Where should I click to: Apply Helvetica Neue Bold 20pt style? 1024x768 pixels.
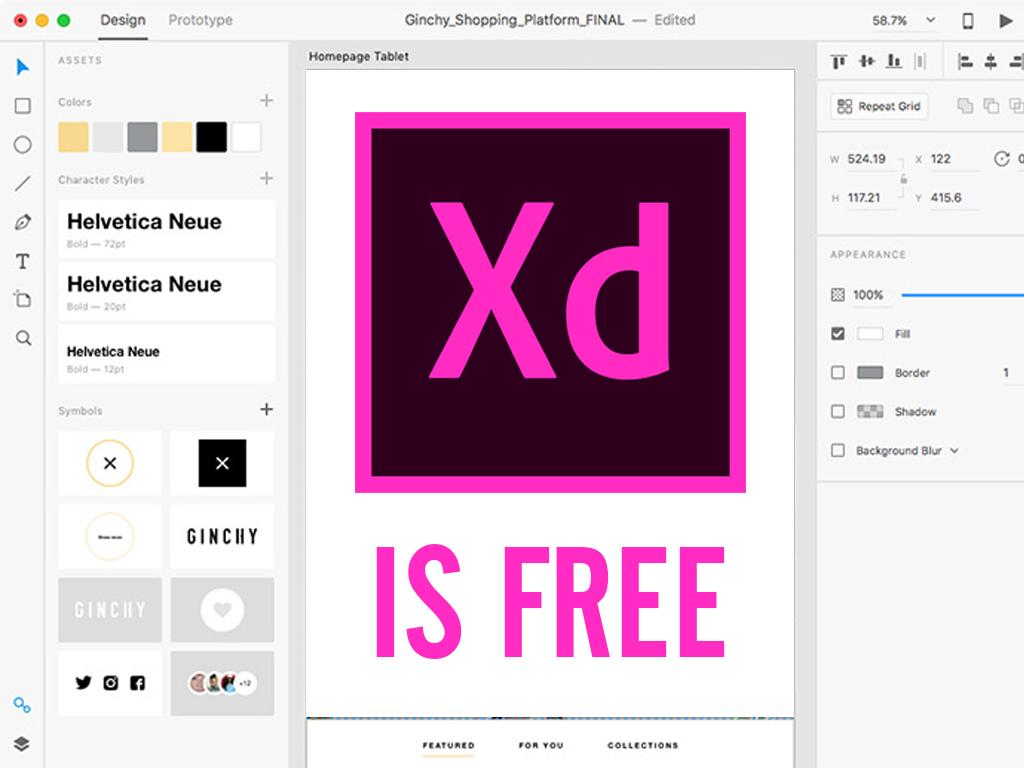(167, 292)
